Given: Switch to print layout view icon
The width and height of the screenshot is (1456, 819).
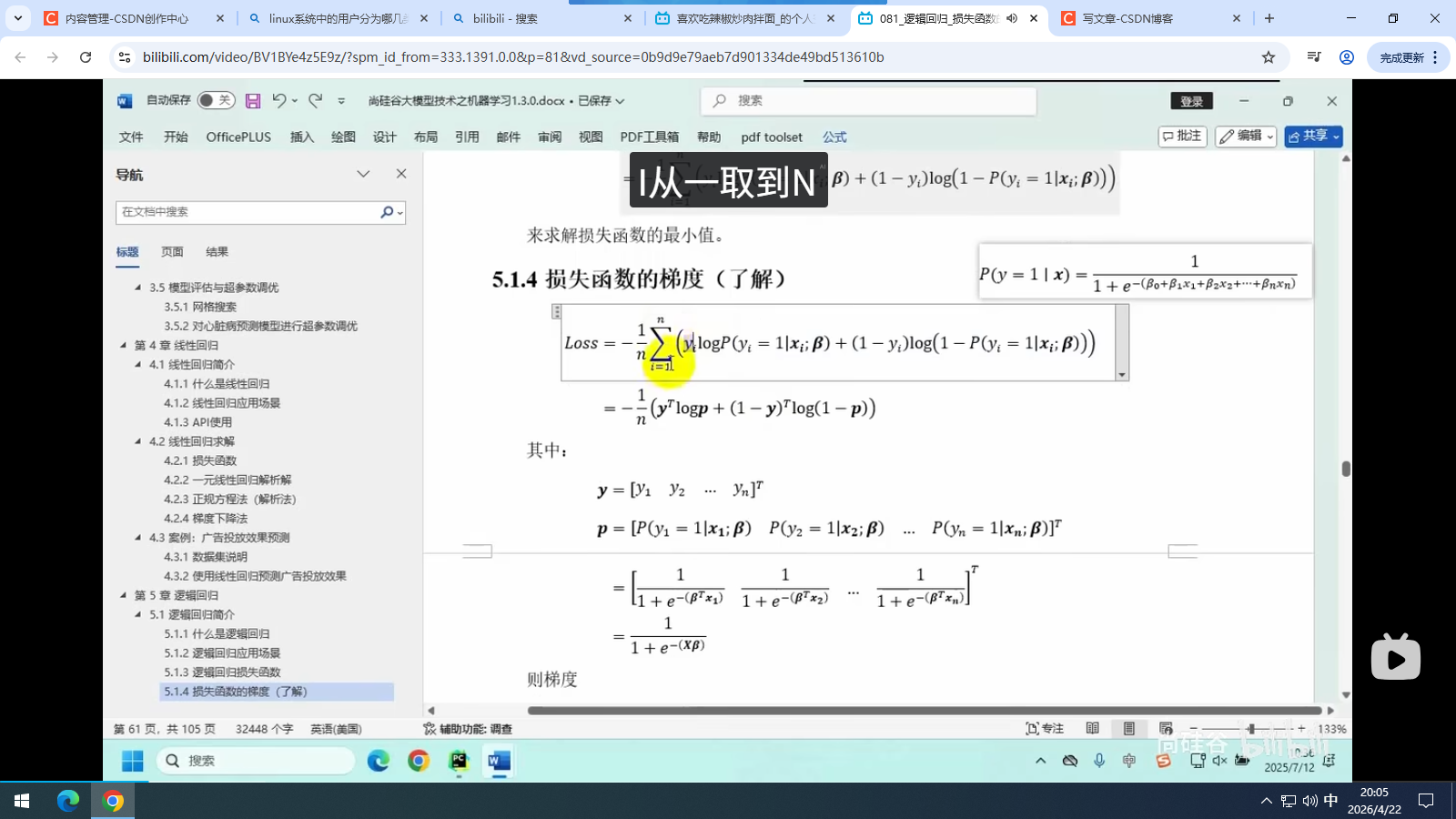Looking at the screenshot, I should tap(1129, 729).
